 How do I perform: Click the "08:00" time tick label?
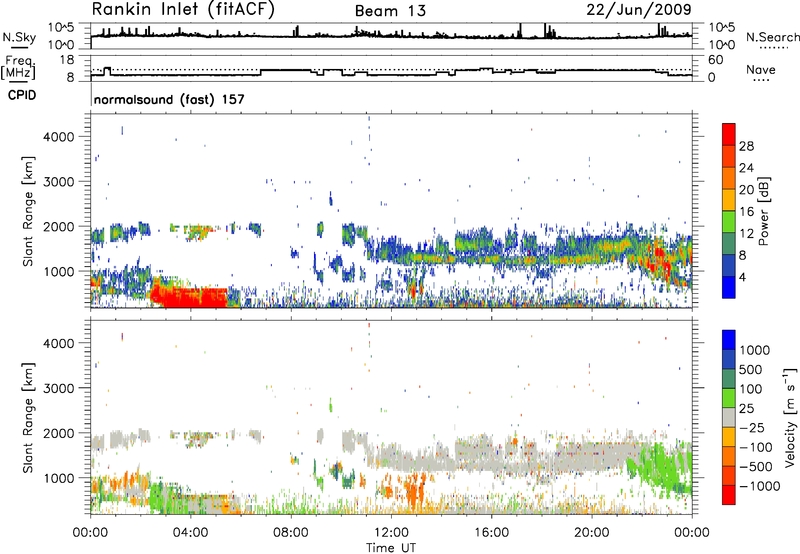[x=290, y=533]
